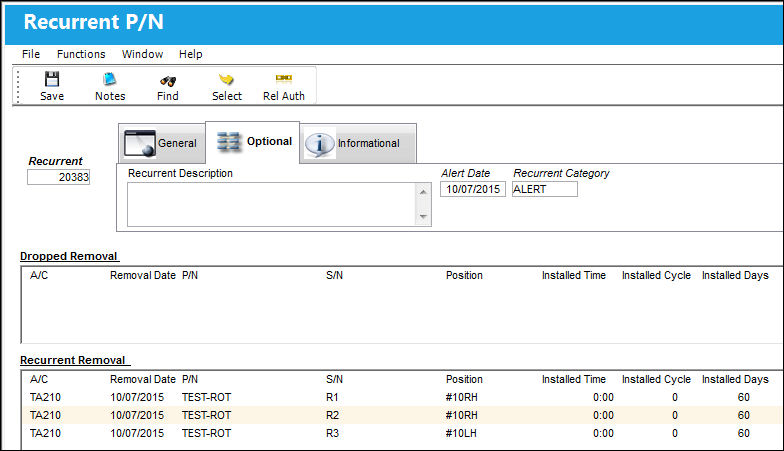
Task: Click removal date 10/07/2015 in R3 row
Action: click(x=137, y=434)
